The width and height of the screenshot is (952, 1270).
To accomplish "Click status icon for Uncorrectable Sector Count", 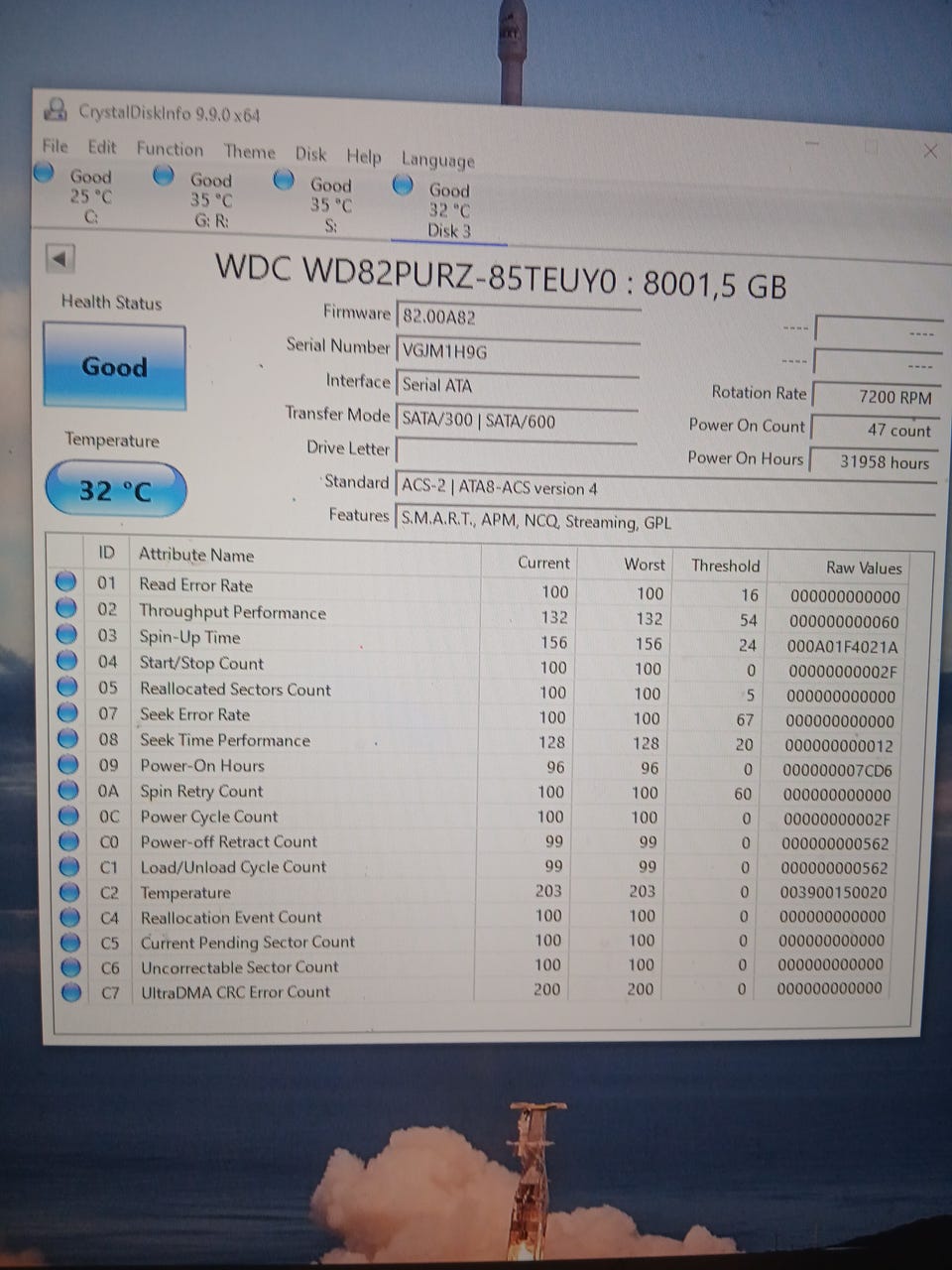I will (x=70, y=966).
